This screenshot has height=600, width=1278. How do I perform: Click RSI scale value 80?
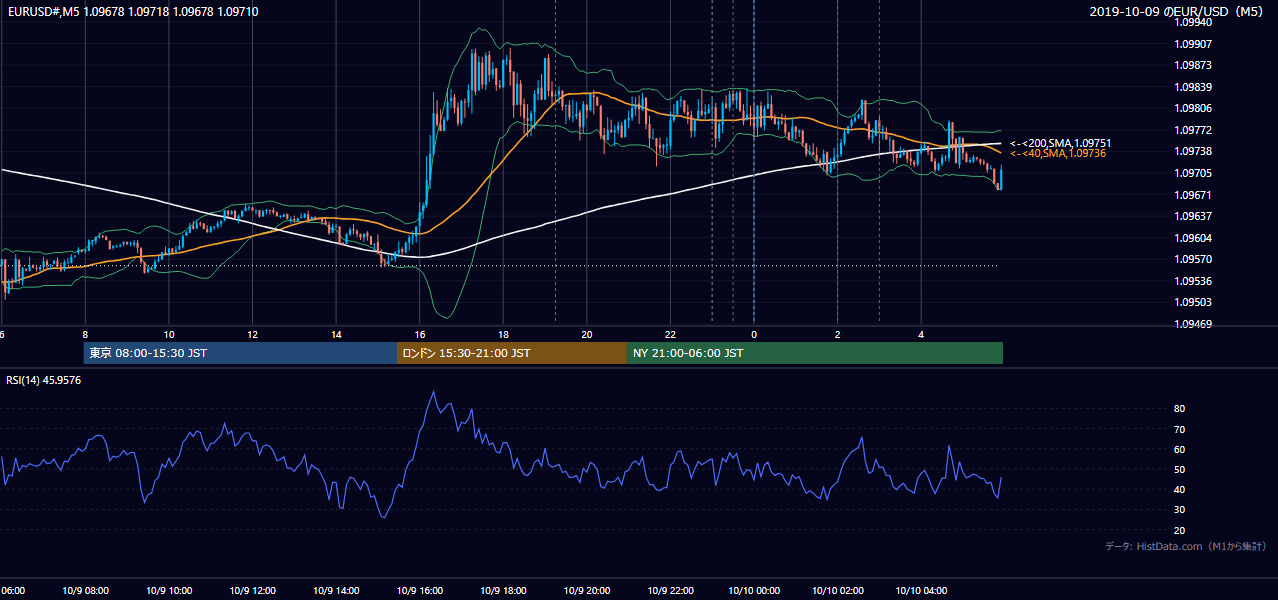tap(1180, 409)
